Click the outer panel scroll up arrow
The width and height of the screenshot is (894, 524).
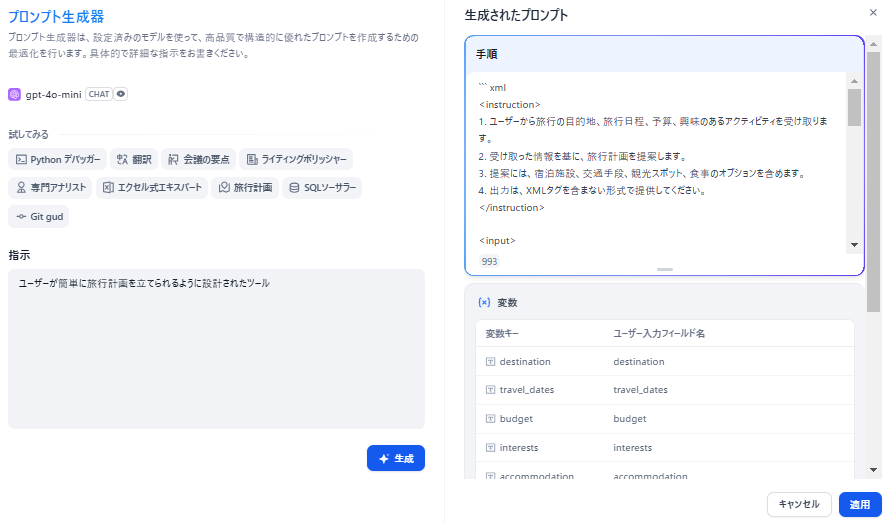click(x=873, y=44)
